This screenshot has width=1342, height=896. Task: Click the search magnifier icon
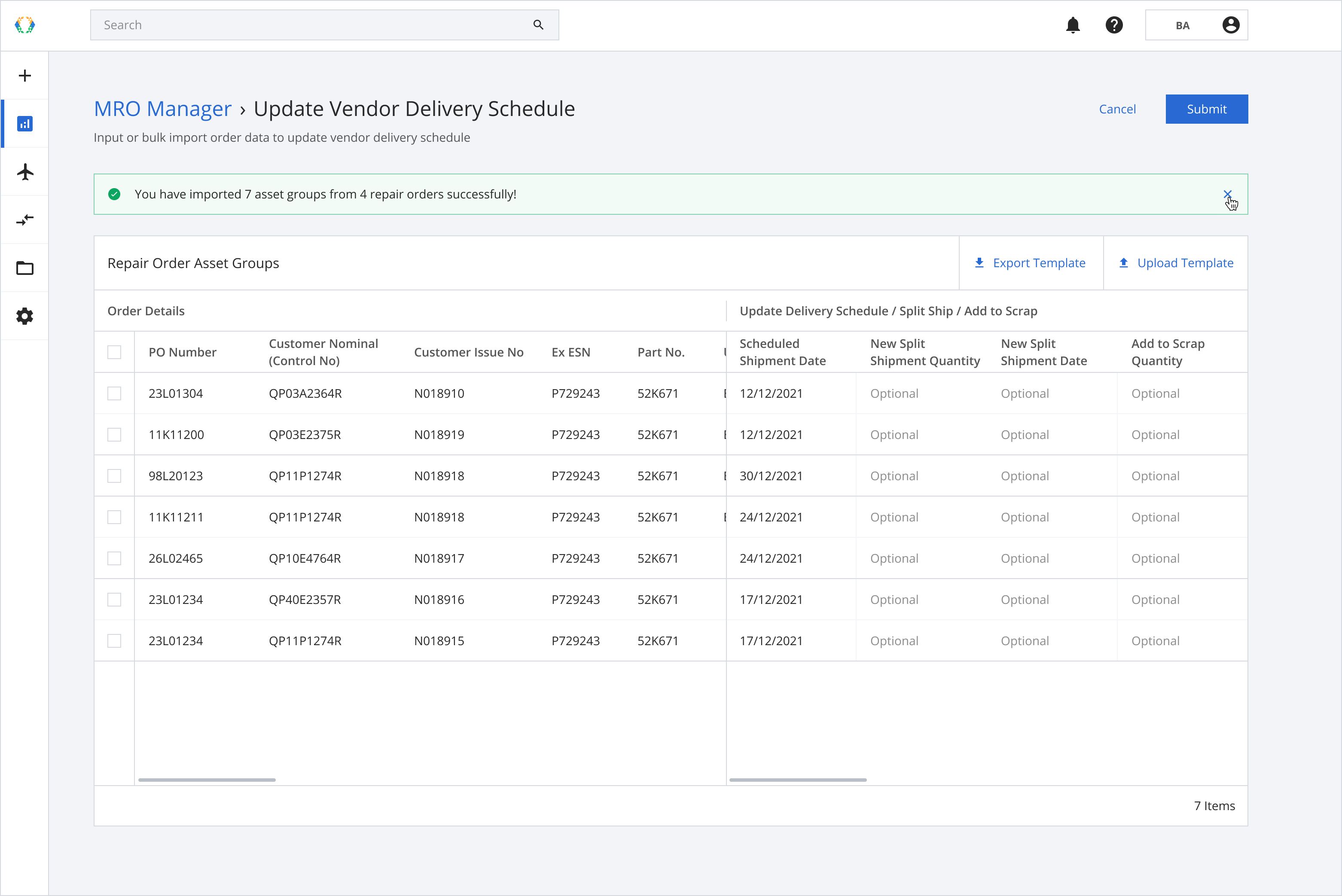coord(538,24)
